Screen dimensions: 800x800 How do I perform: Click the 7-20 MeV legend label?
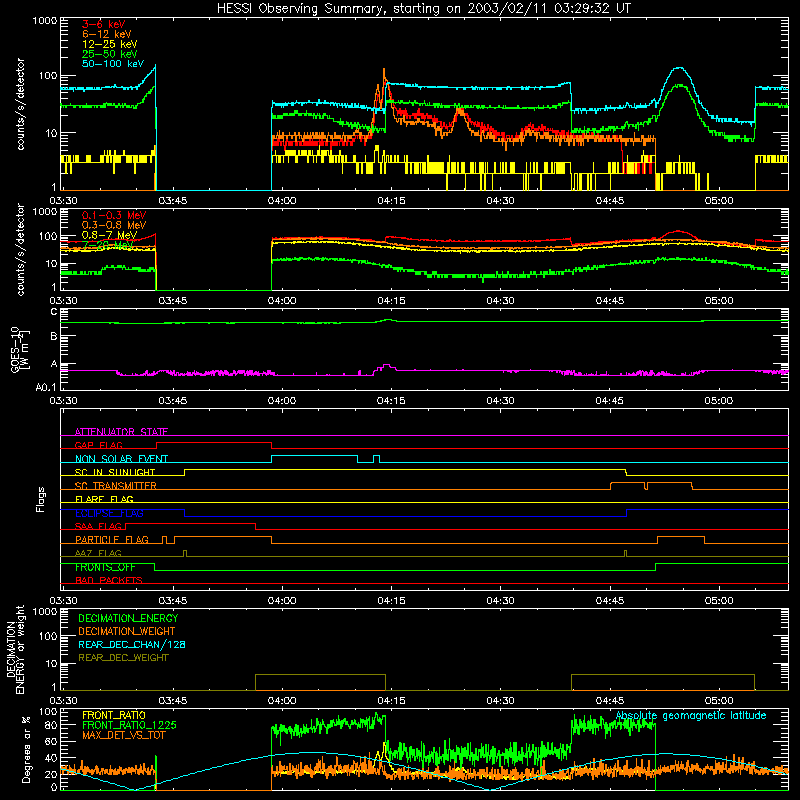(x=108, y=245)
